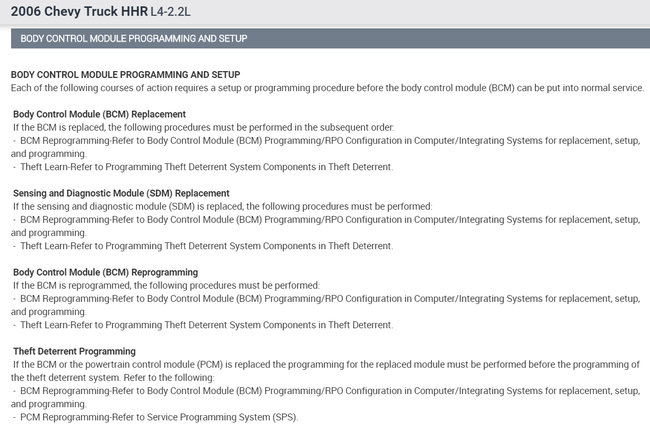Open Theft Learn reference under BCM Replacement
This screenshot has height=432, width=650.
(205, 166)
